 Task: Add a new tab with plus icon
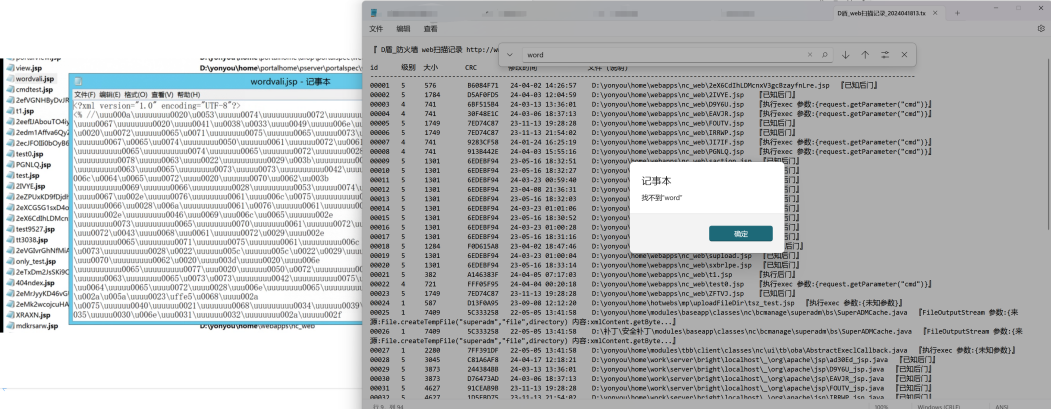tap(958, 12)
